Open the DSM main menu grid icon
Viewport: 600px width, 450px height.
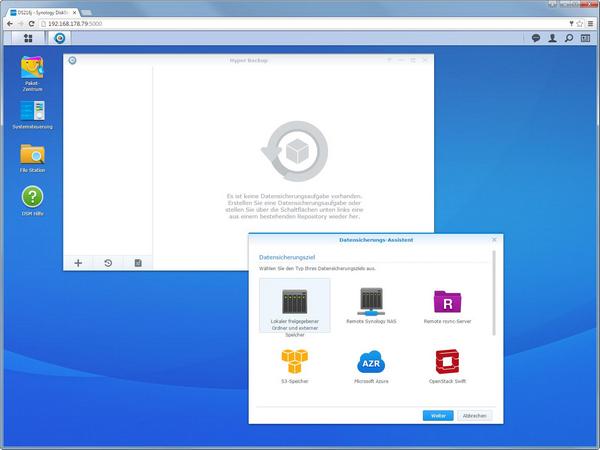pos(28,38)
